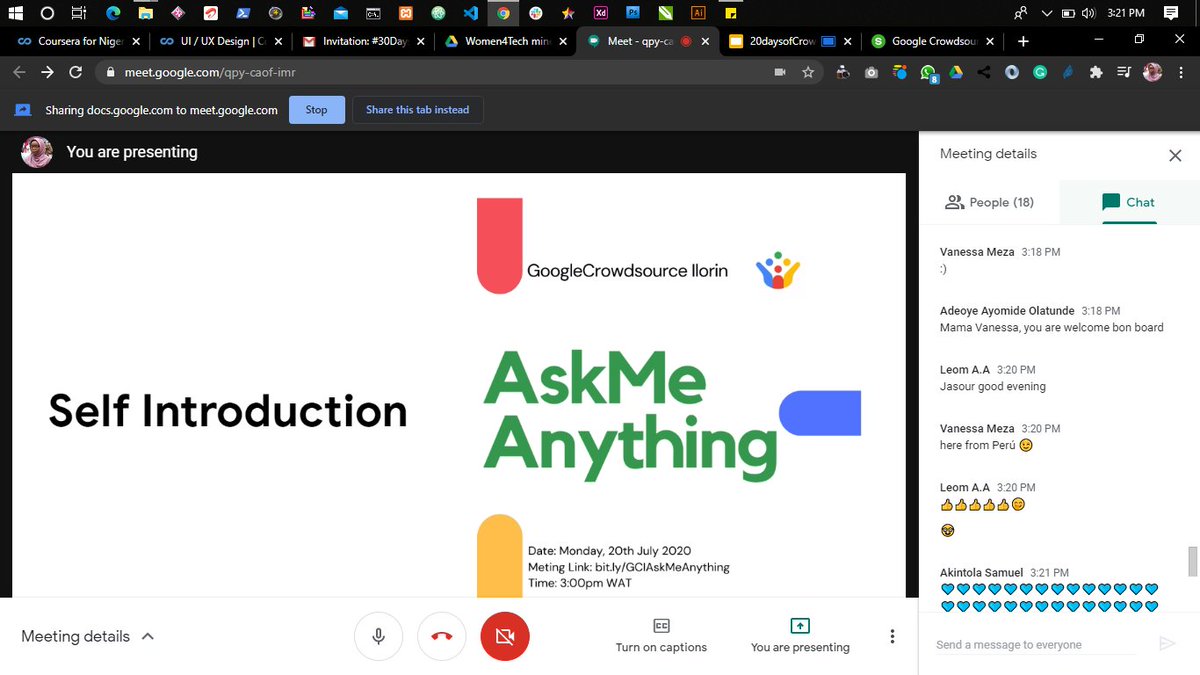The width and height of the screenshot is (1200, 675).
Task: Click 'Share this tab instead'
Action: (x=417, y=110)
